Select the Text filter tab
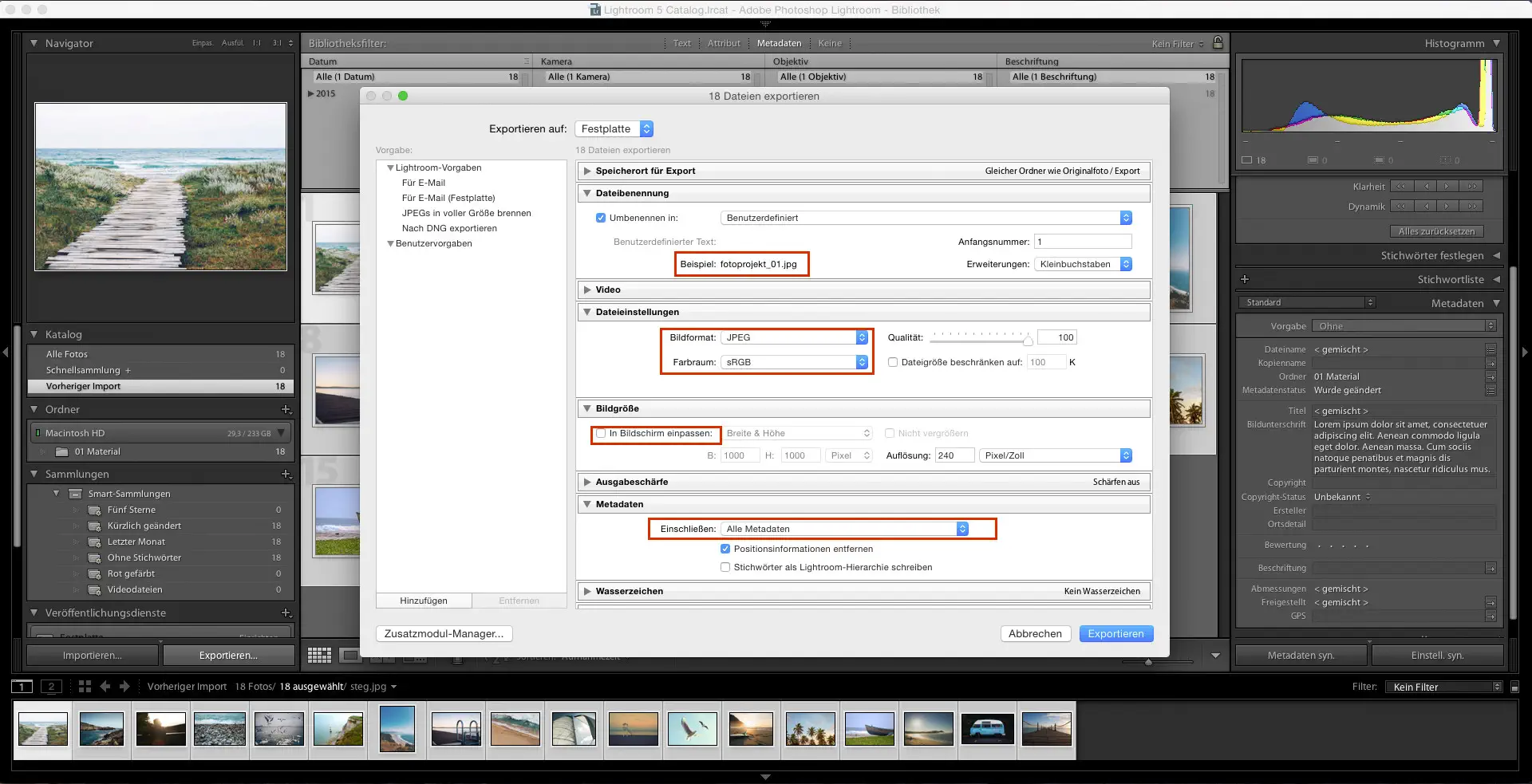The height and width of the screenshot is (784, 1532). pyautogui.click(x=681, y=43)
